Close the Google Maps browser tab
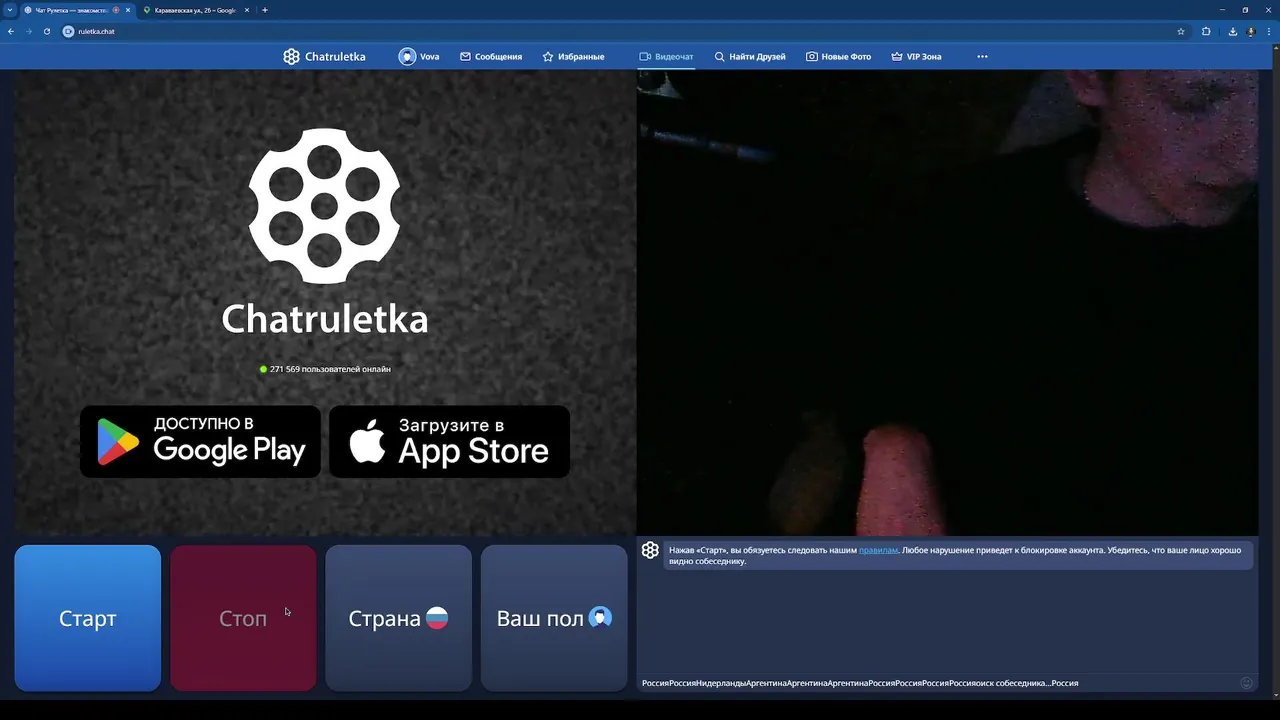1280x720 pixels. [x=247, y=10]
